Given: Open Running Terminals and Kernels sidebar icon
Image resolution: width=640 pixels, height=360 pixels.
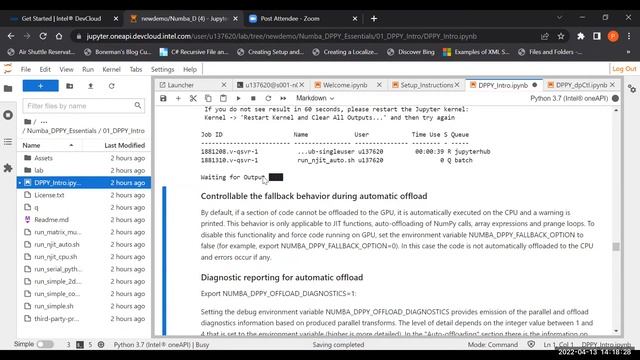Looking at the screenshot, I should click(x=8, y=115).
